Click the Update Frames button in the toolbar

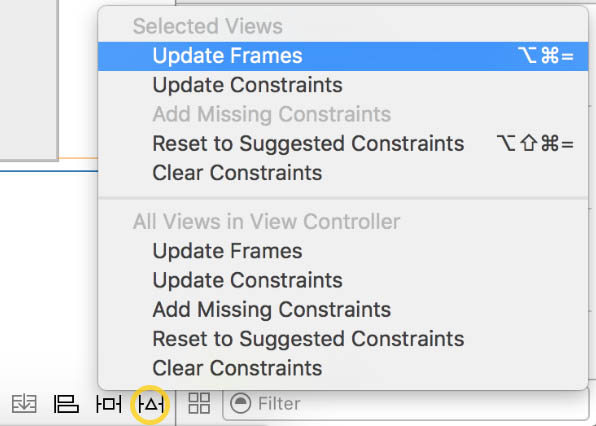24,404
